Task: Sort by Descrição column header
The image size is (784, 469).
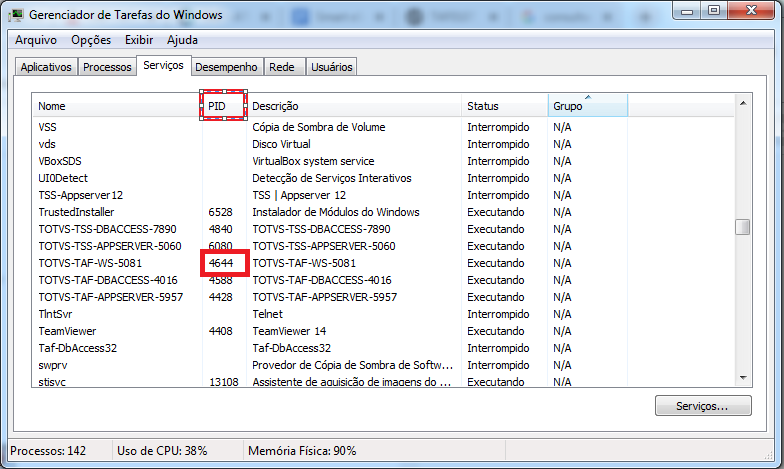Action: 354,106
